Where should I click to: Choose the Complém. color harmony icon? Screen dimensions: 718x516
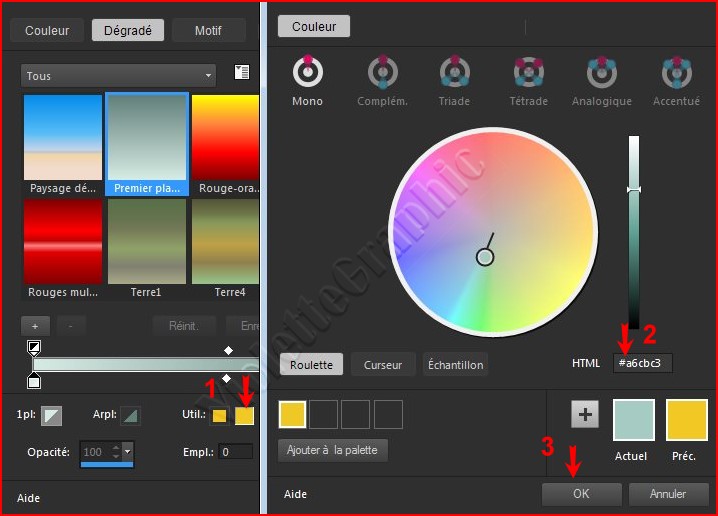point(382,72)
